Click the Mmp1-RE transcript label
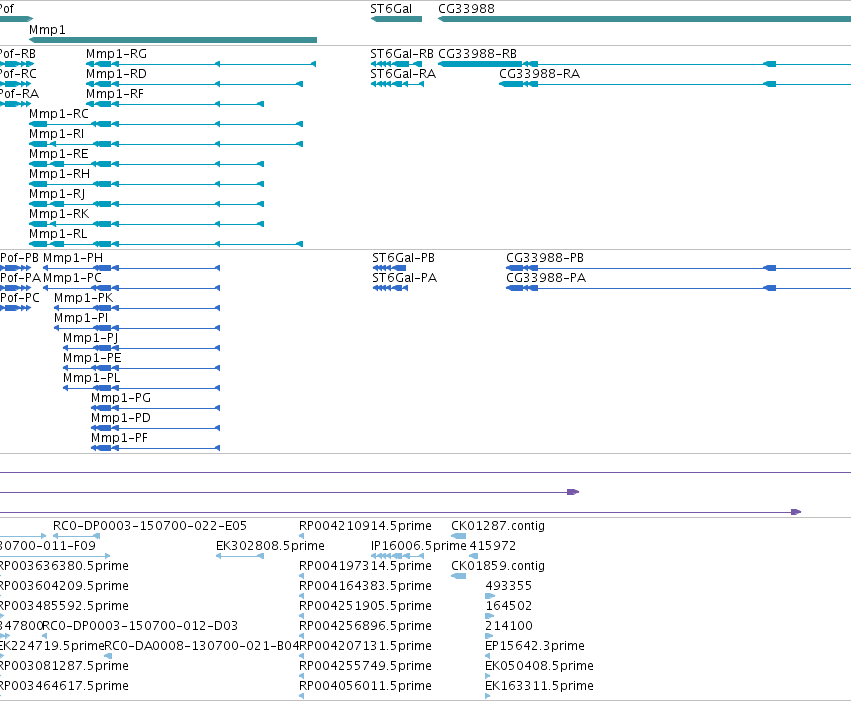The height and width of the screenshot is (701, 851). pyautogui.click(x=59, y=154)
